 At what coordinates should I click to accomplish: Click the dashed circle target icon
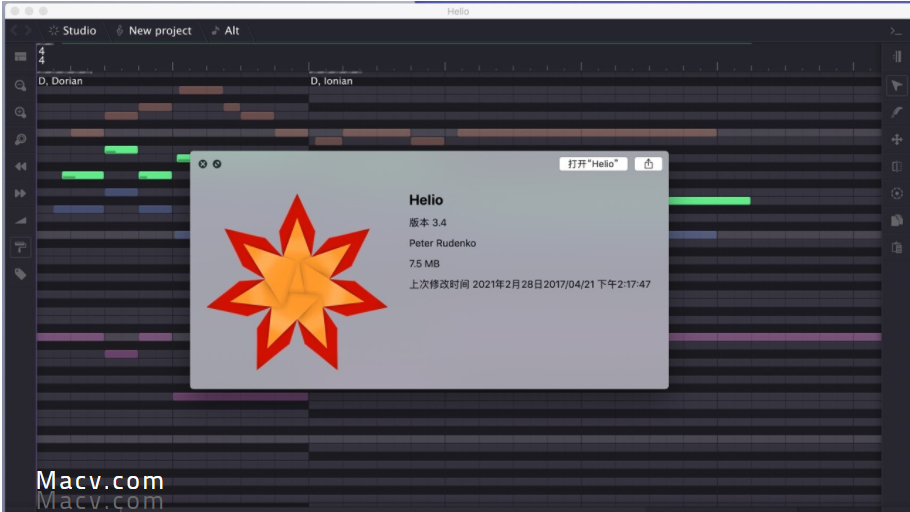[x=897, y=193]
